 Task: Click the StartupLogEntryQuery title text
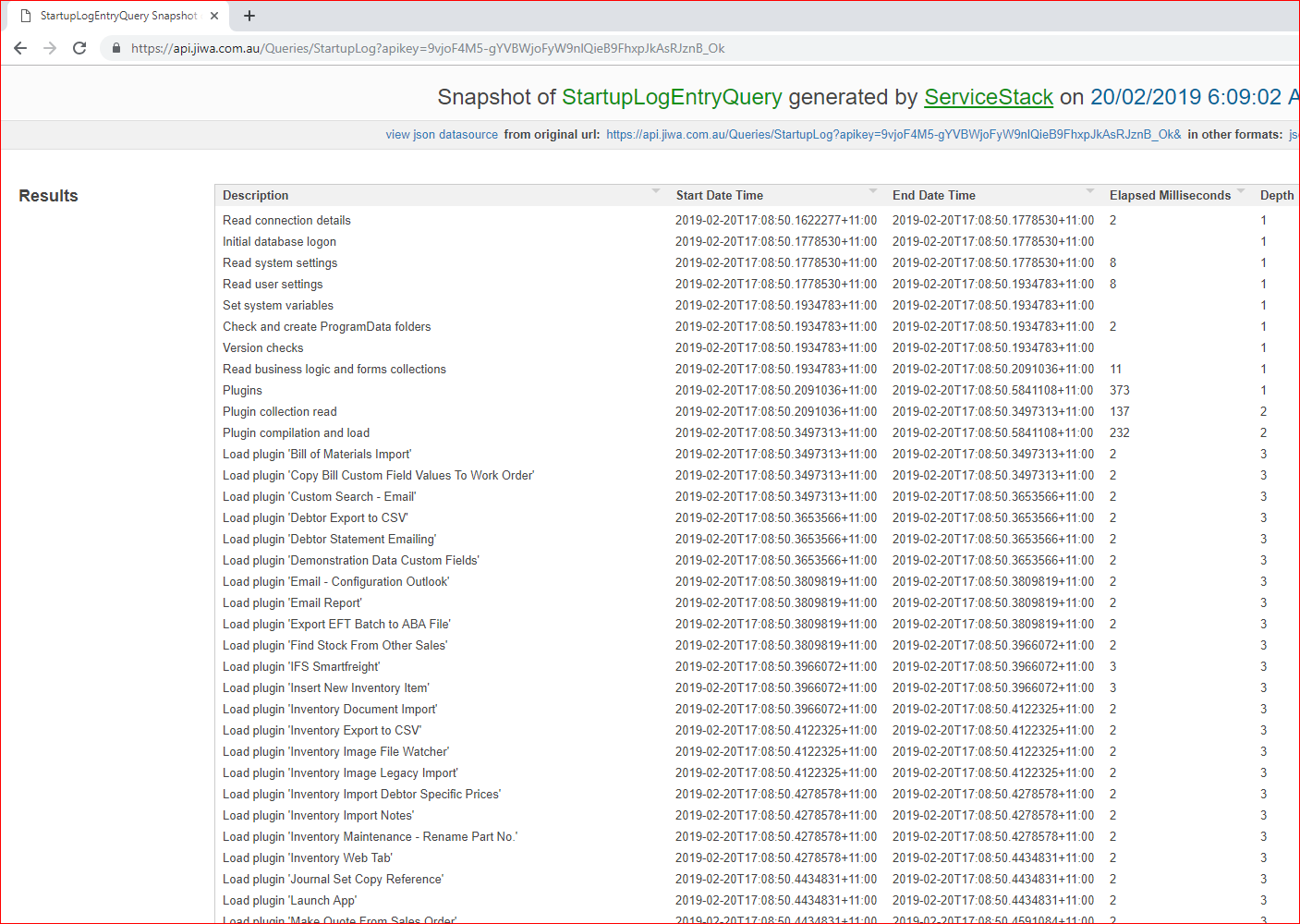pos(672,97)
